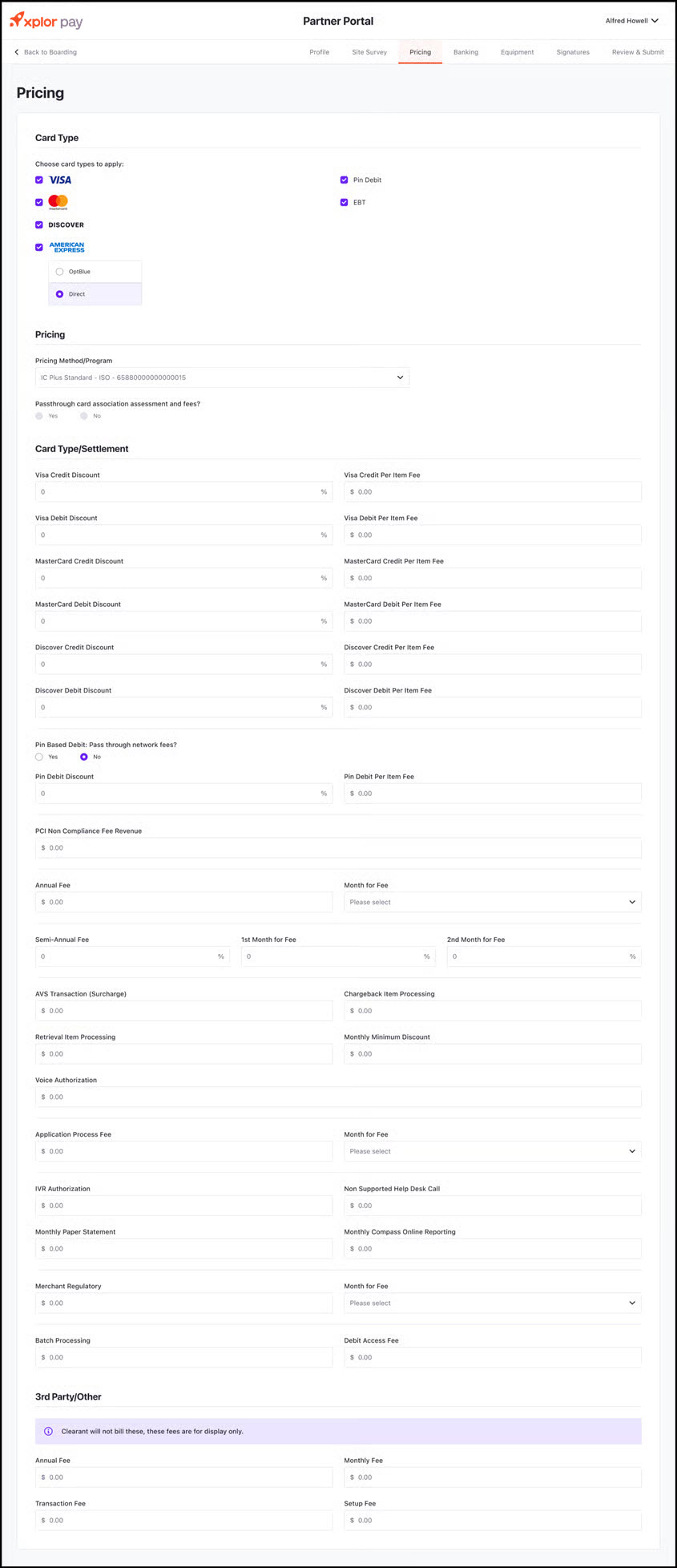Image resolution: width=677 pixels, height=1568 pixels.
Task: Open the Pricing Method/Program dropdown
Action: (x=222, y=378)
